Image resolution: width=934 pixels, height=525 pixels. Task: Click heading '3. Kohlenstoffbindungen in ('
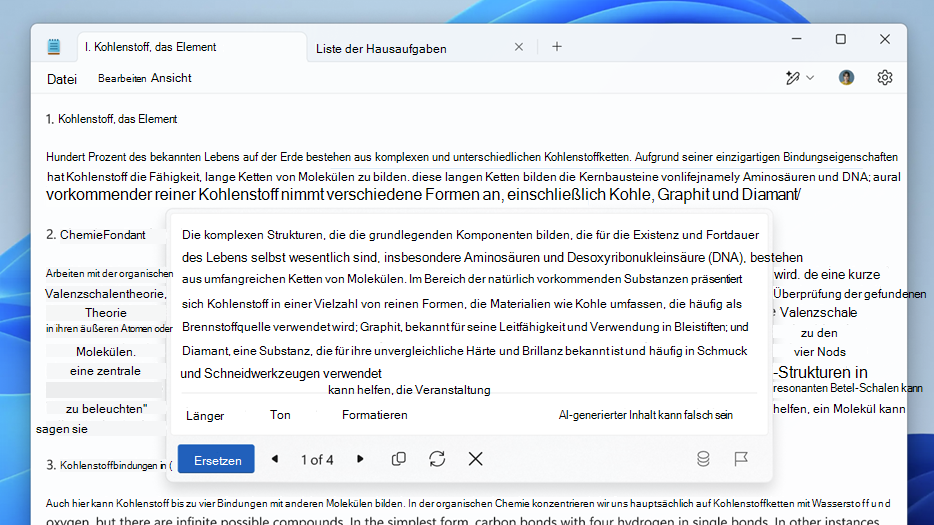coord(110,465)
